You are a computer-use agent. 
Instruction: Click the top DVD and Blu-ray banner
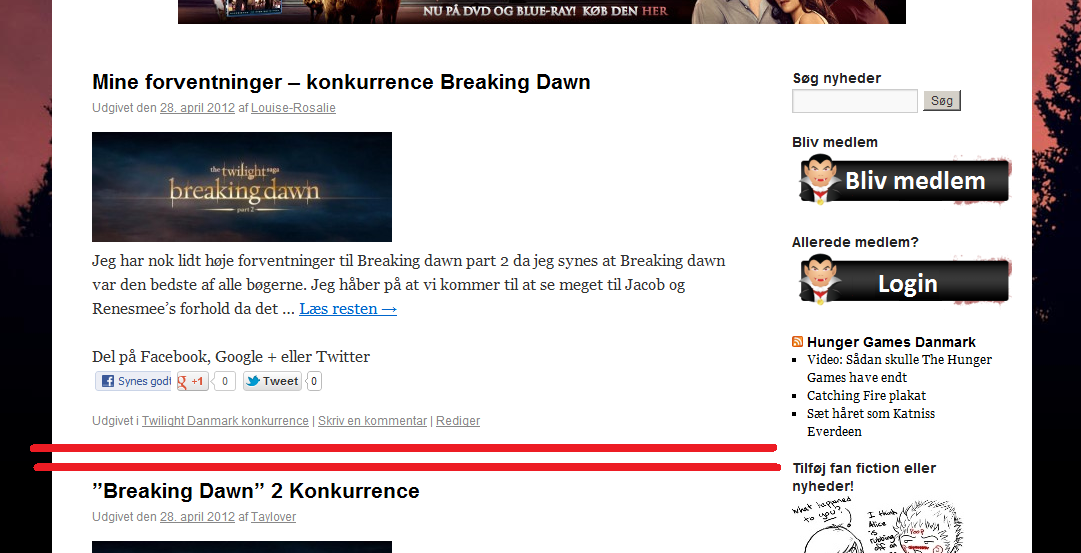pyautogui.click(x=542, y=12)
